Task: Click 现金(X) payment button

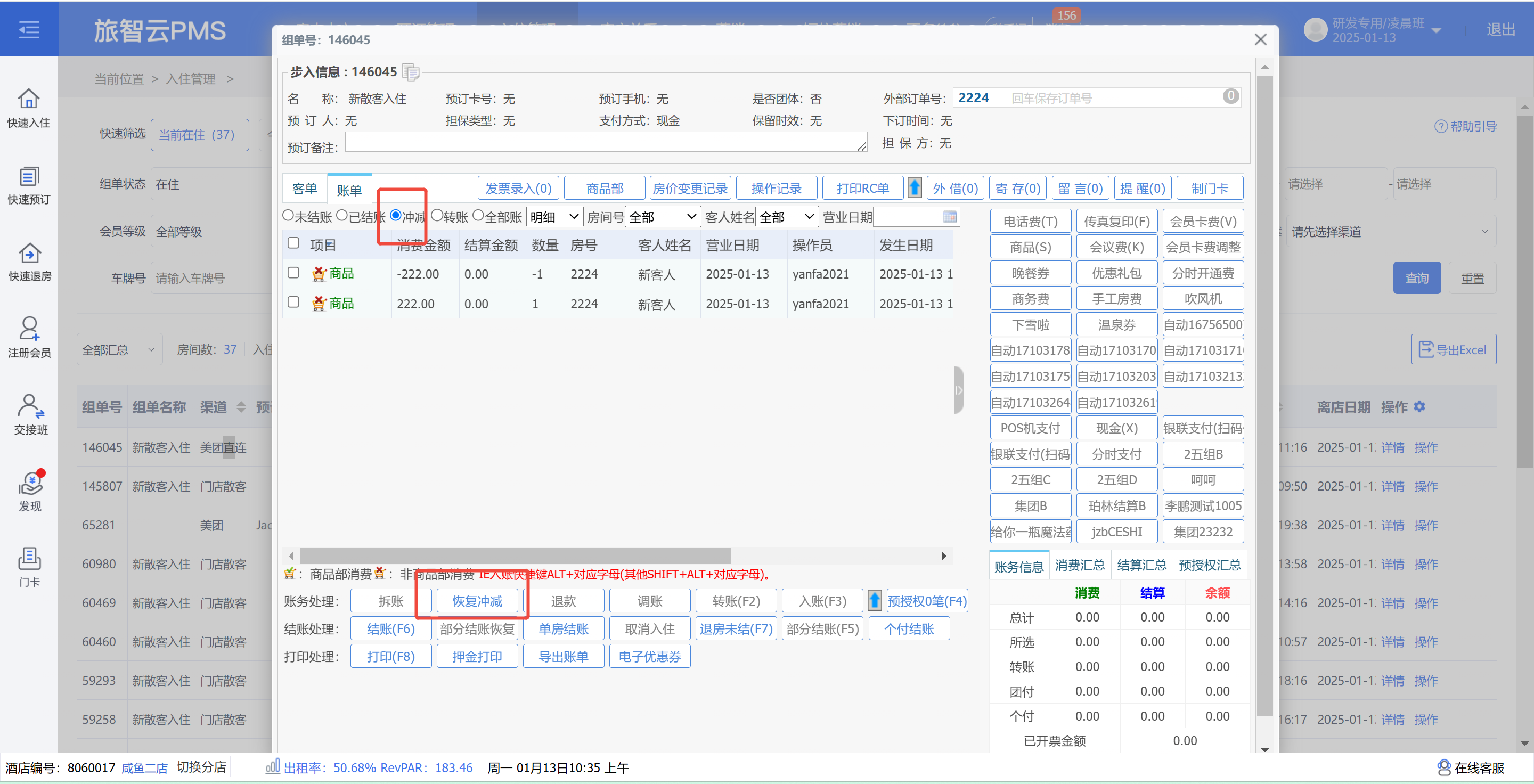Action: [1116, 428]
